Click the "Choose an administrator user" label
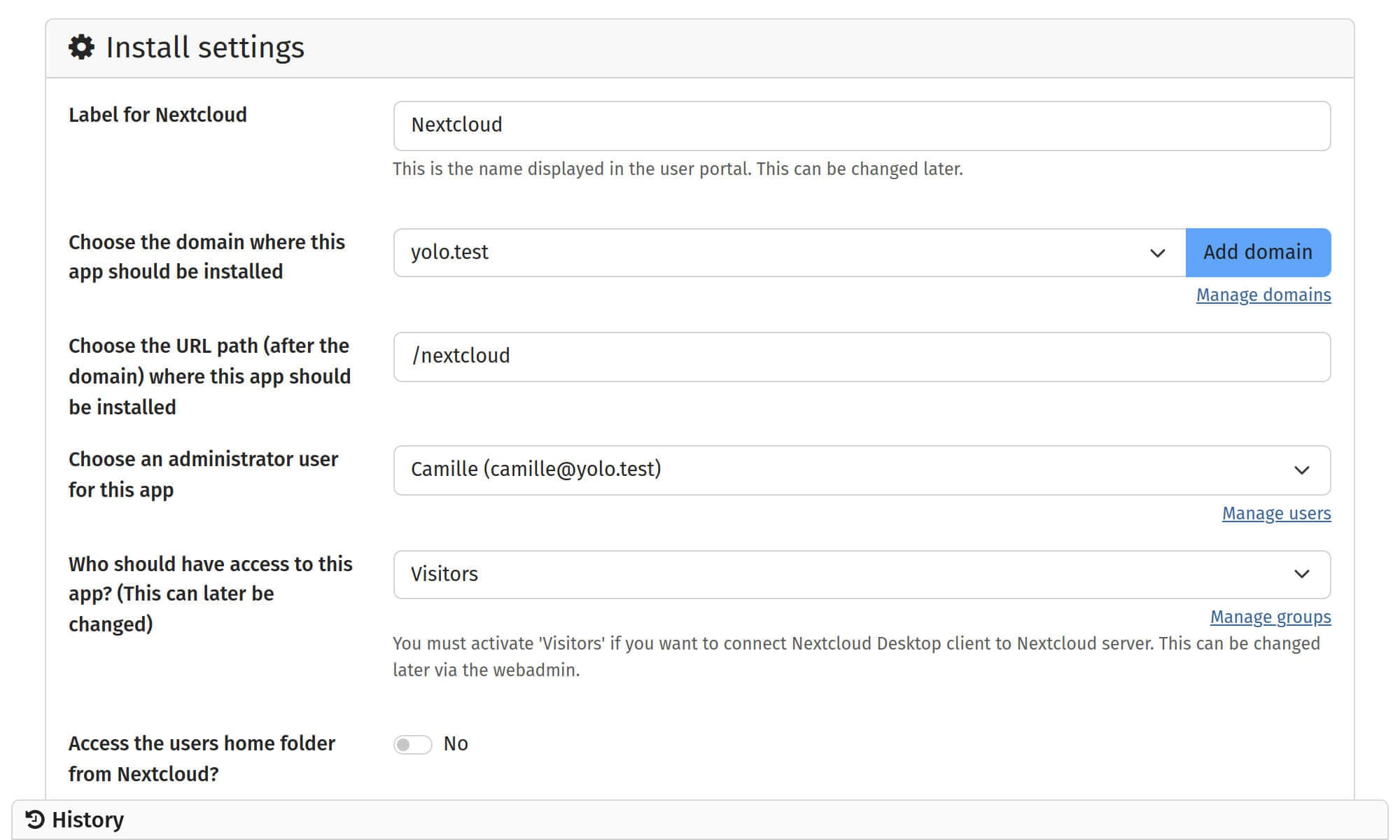 coord(203,474)
